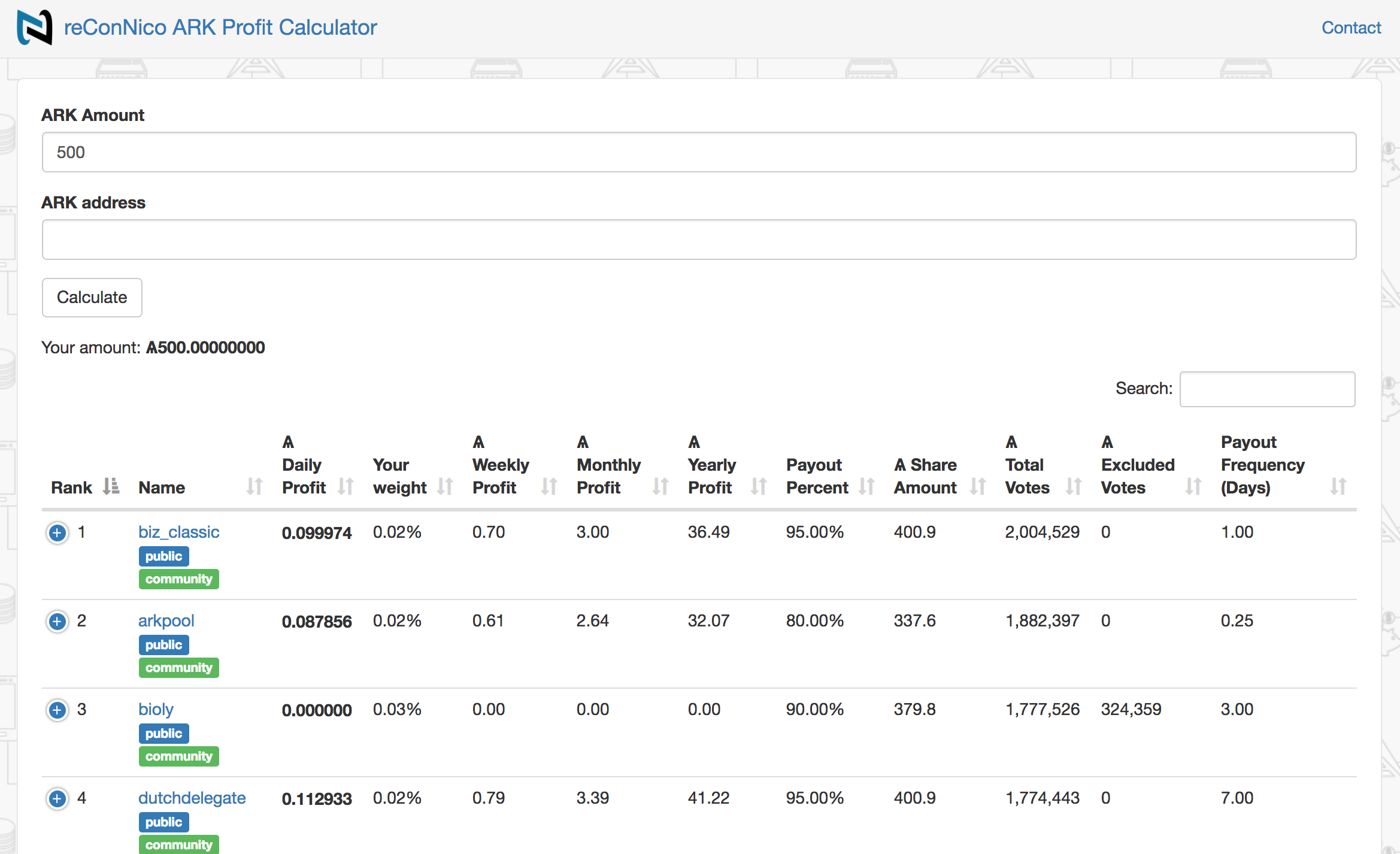Expand row details for bioly
The image size is (1400, 854).
point(57,710)
